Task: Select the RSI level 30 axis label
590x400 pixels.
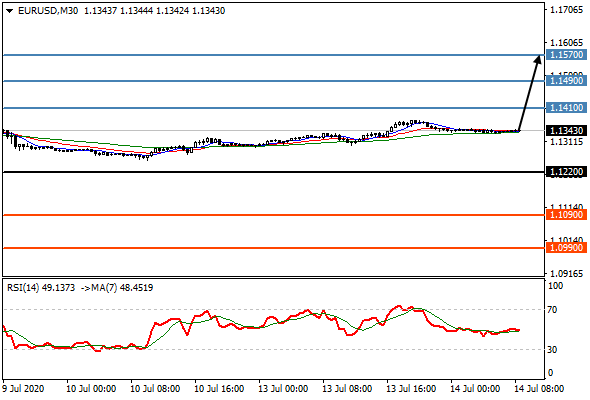Action: (552, 350)
